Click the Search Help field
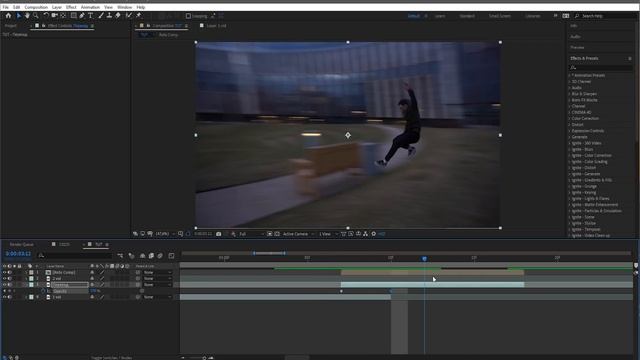The height and width of the screenshot is (360, 640). coord(604,16)
